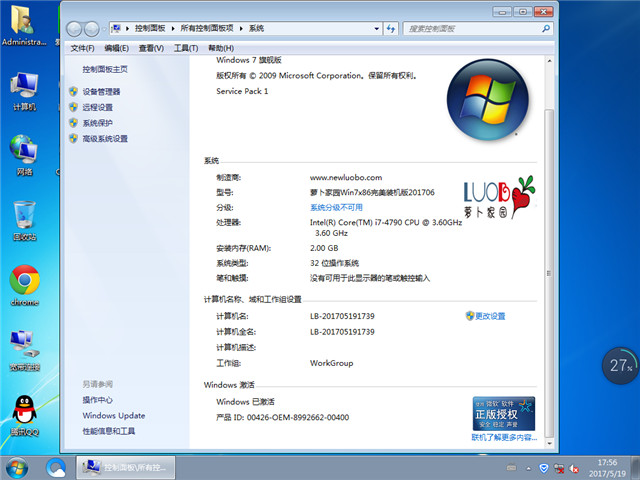The height and width of the screenshot is (480, 640).
Task: Open 联机了解更多内容 link
Action: [504, 438]
